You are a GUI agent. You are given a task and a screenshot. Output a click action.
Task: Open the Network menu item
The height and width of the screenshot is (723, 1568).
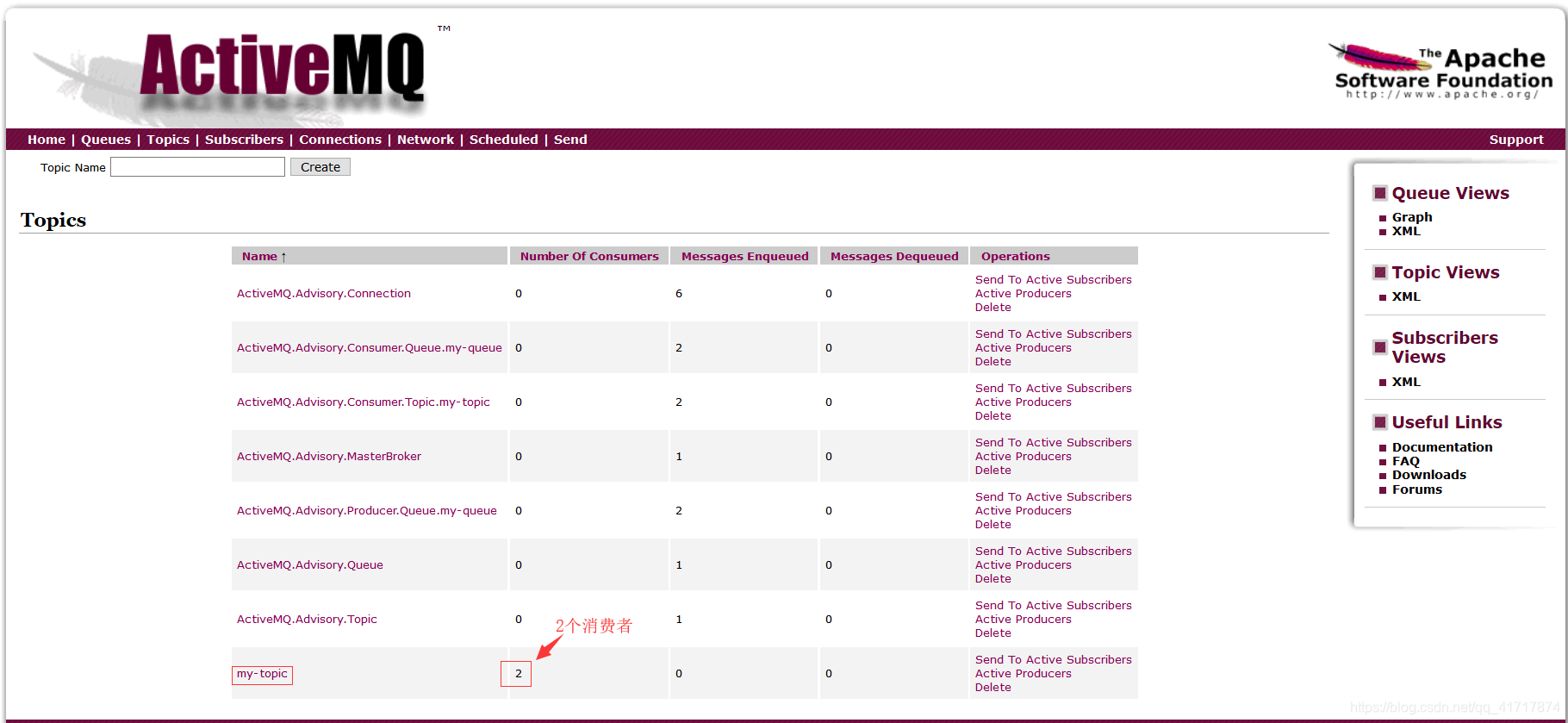pos(426,140)
